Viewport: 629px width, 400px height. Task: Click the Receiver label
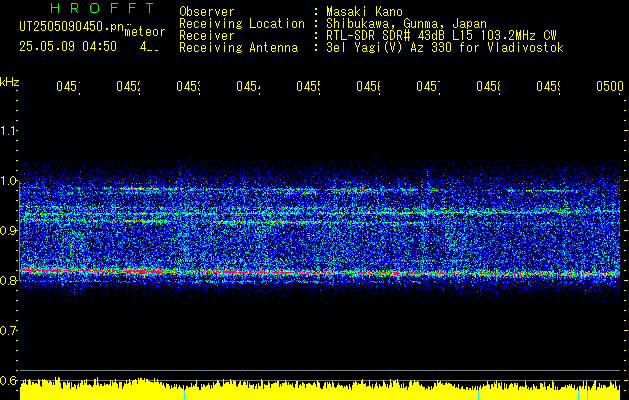point(207,36)
